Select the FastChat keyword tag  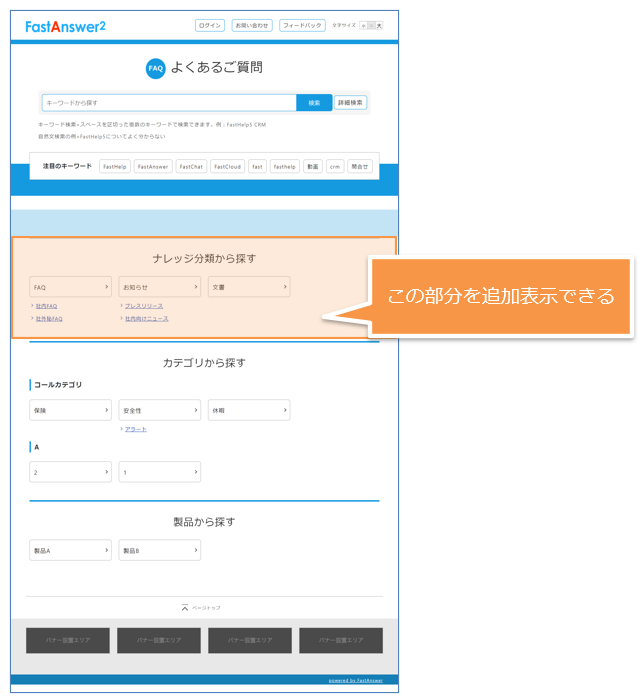point(191,166)
